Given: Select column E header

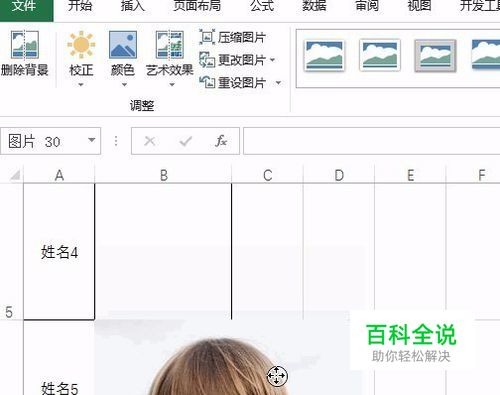Looking at the screenshot, I should pyautogui.click(x=410, y=175).
